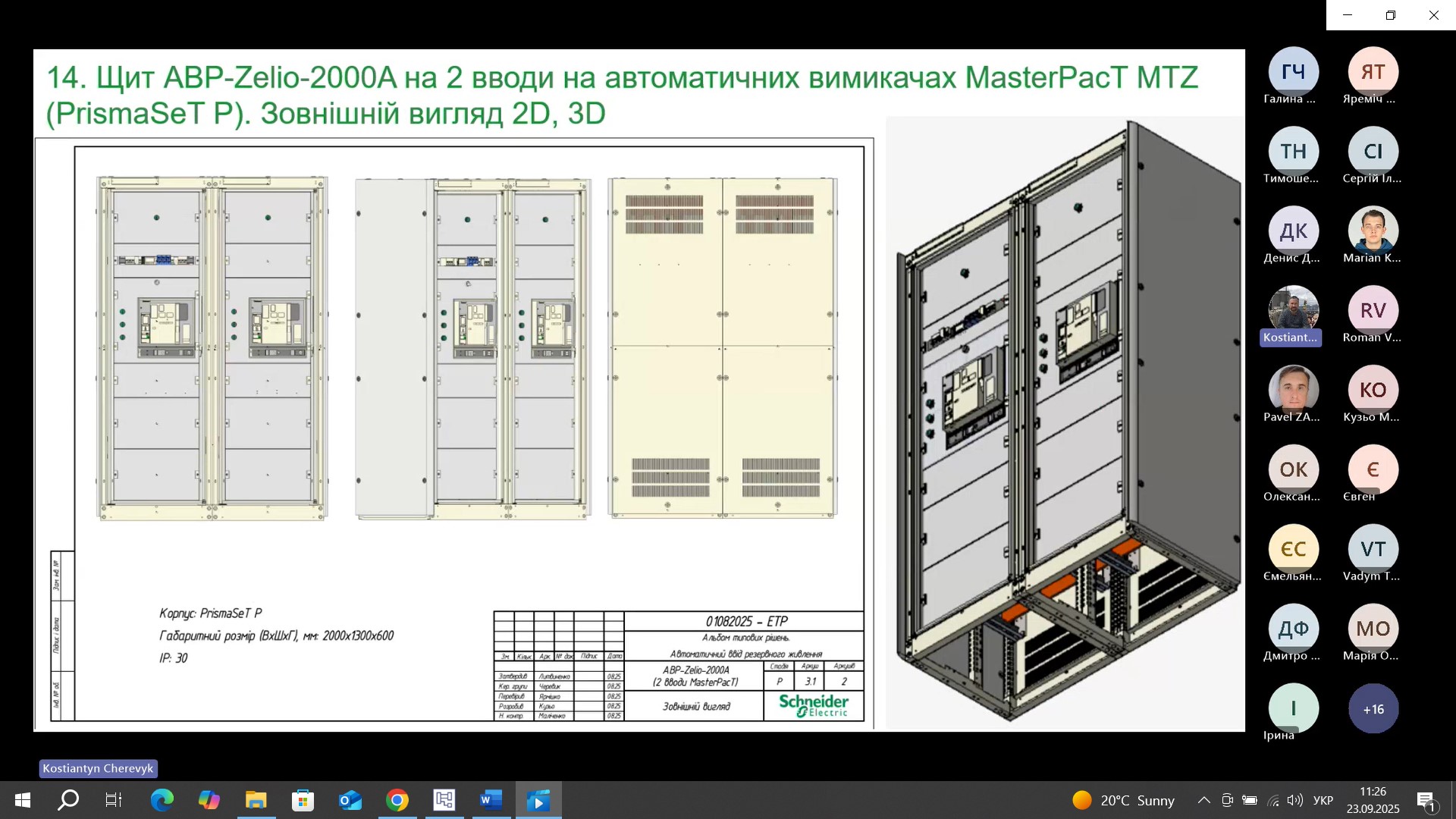This screenshot has width=1456, height=819.
Task: Open the notification center icon
Action: [x=1426, y=800]
